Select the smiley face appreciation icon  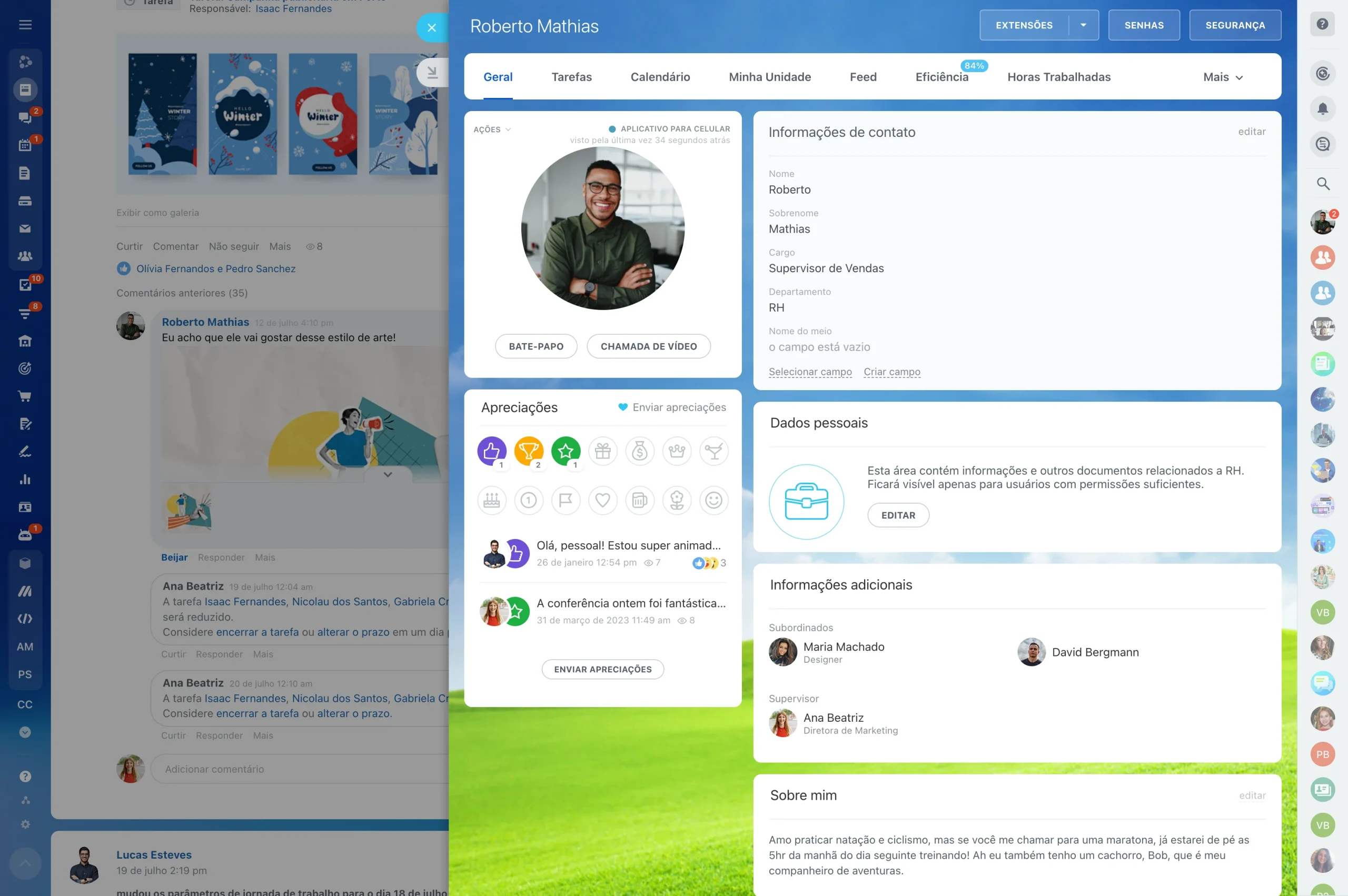tap(715, 501)
